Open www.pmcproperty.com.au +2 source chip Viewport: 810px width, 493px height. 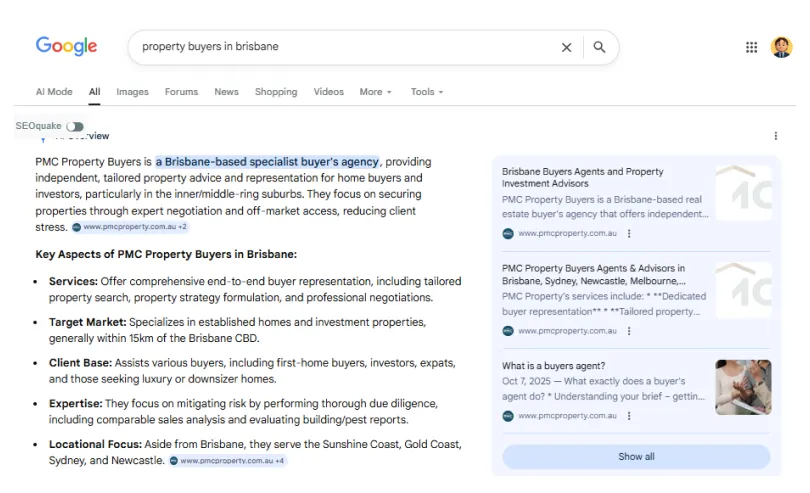pos(130,227)
